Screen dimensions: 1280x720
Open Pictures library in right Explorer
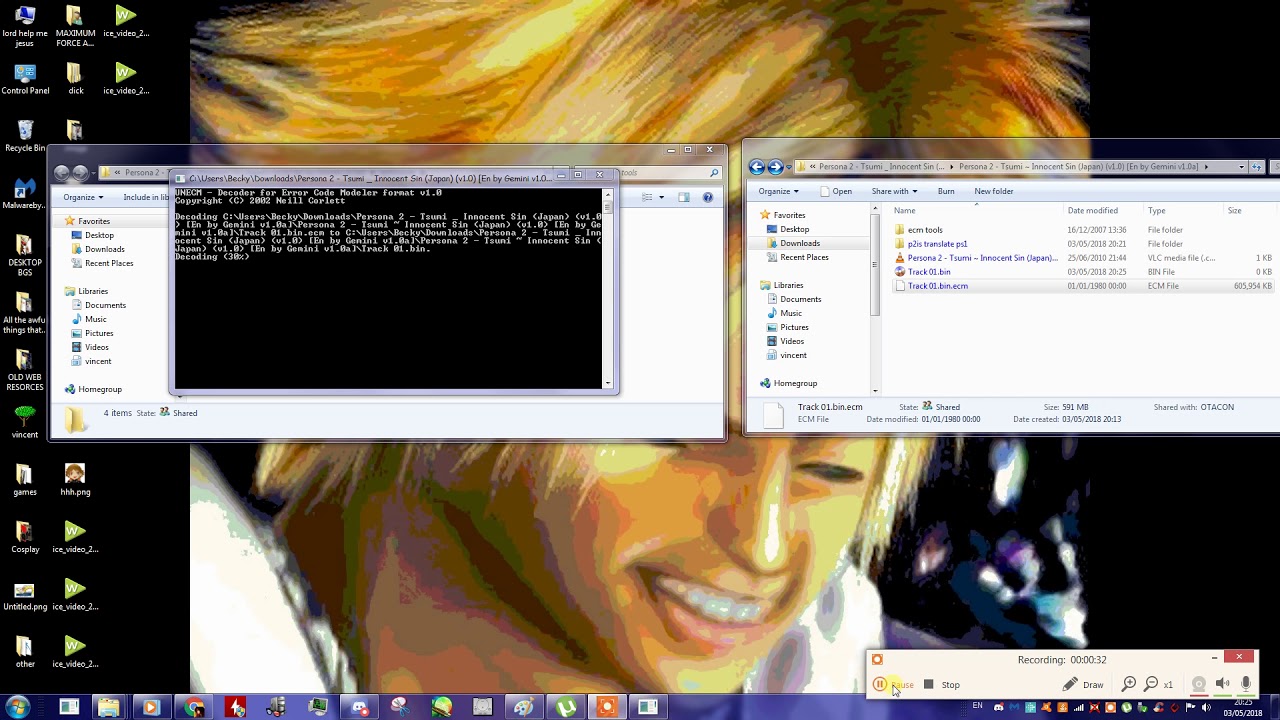[794, 327]
